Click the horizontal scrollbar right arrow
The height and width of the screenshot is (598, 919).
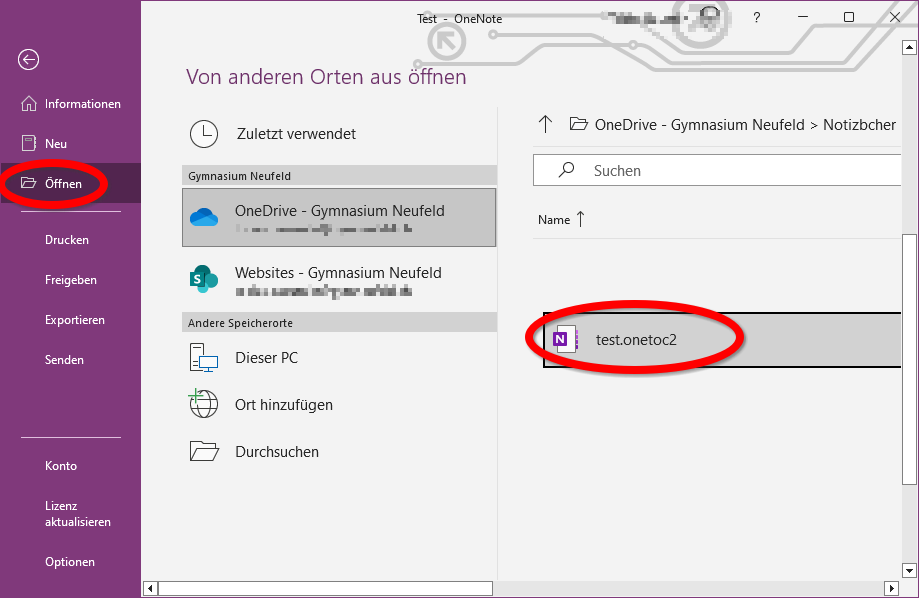point(891,588)
